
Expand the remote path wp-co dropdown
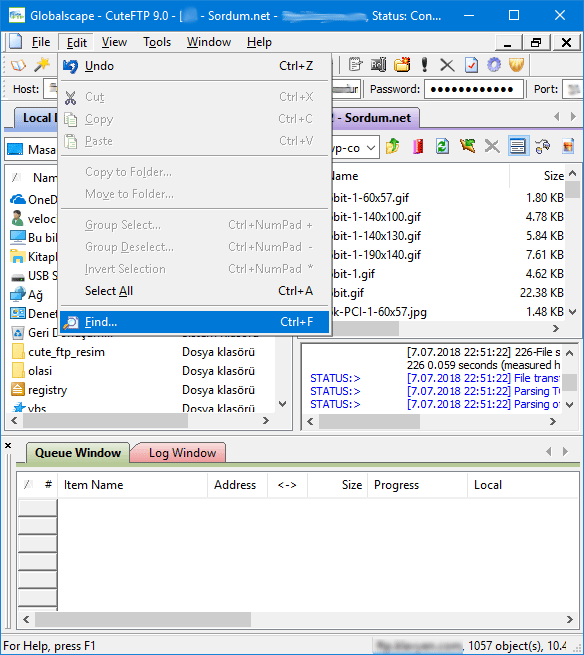click(x=371, y=147)
